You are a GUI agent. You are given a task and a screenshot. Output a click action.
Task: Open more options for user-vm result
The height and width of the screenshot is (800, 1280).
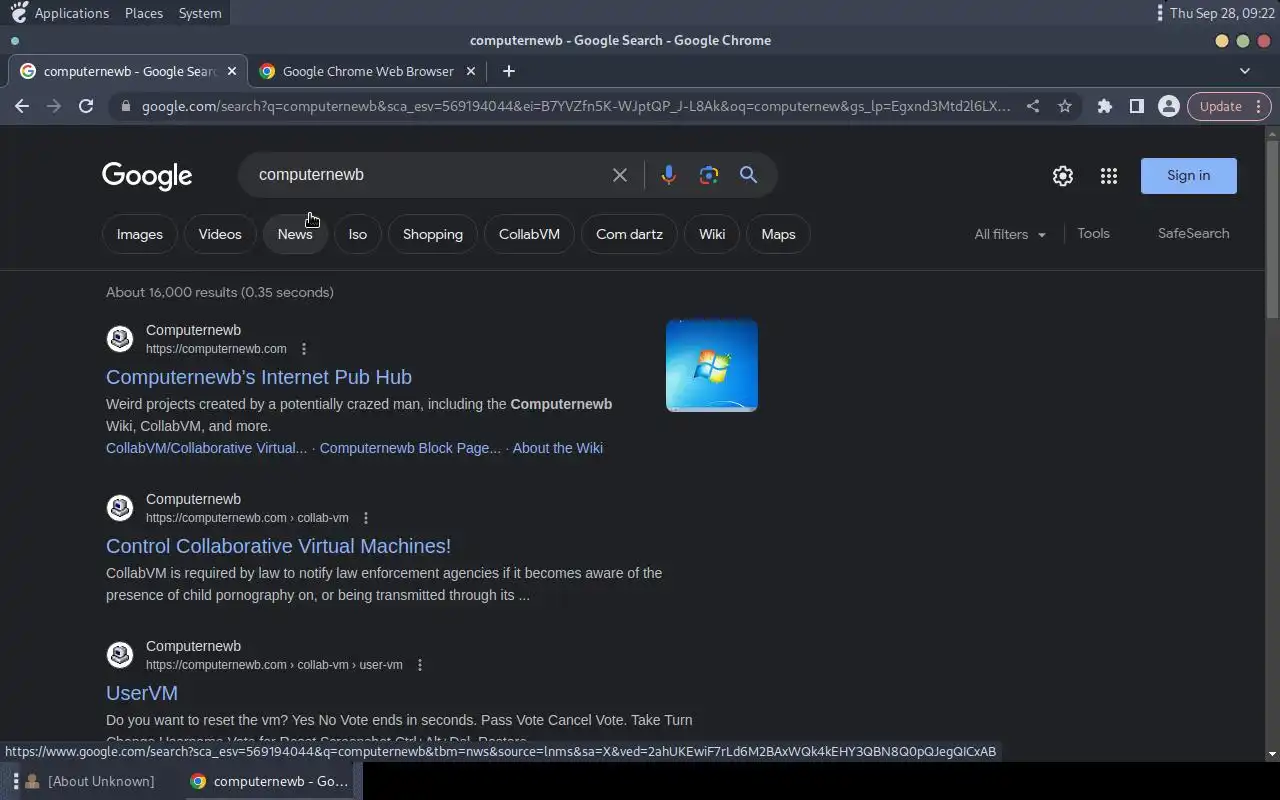(420, 665)
